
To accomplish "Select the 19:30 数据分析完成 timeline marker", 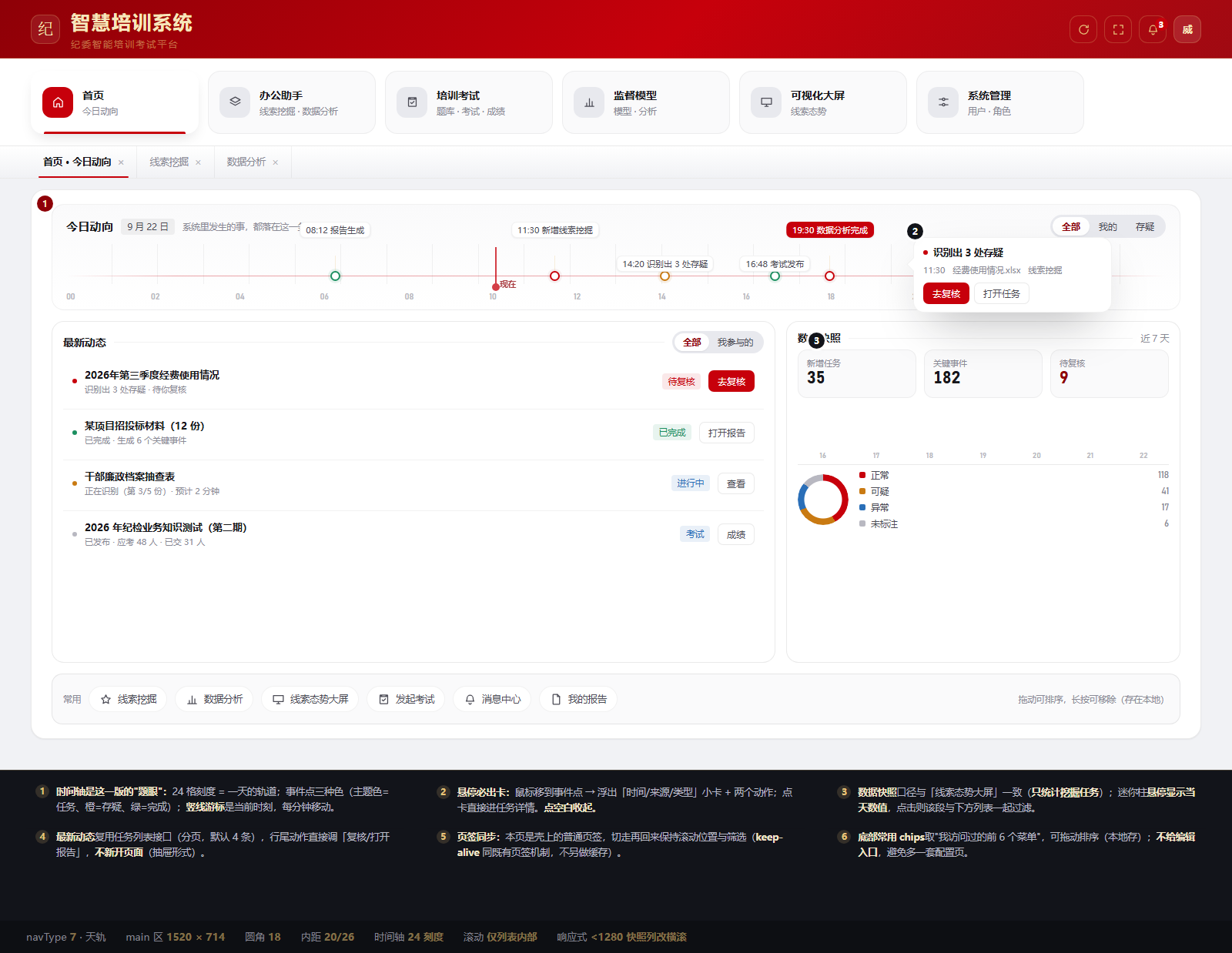I will pyautogui.click(x=830, y=230).
